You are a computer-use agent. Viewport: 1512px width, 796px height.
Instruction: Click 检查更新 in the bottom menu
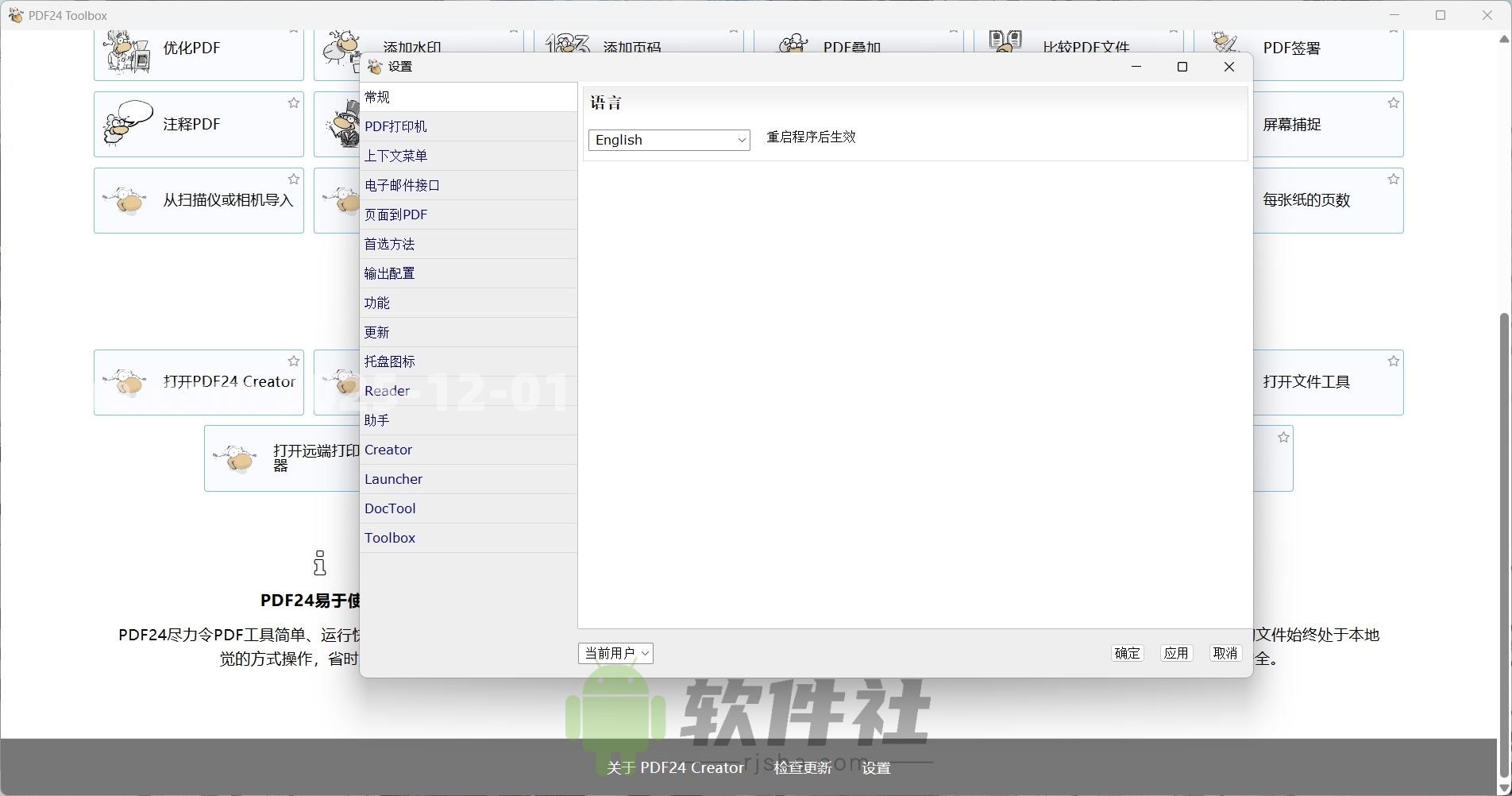pos(801,767)
